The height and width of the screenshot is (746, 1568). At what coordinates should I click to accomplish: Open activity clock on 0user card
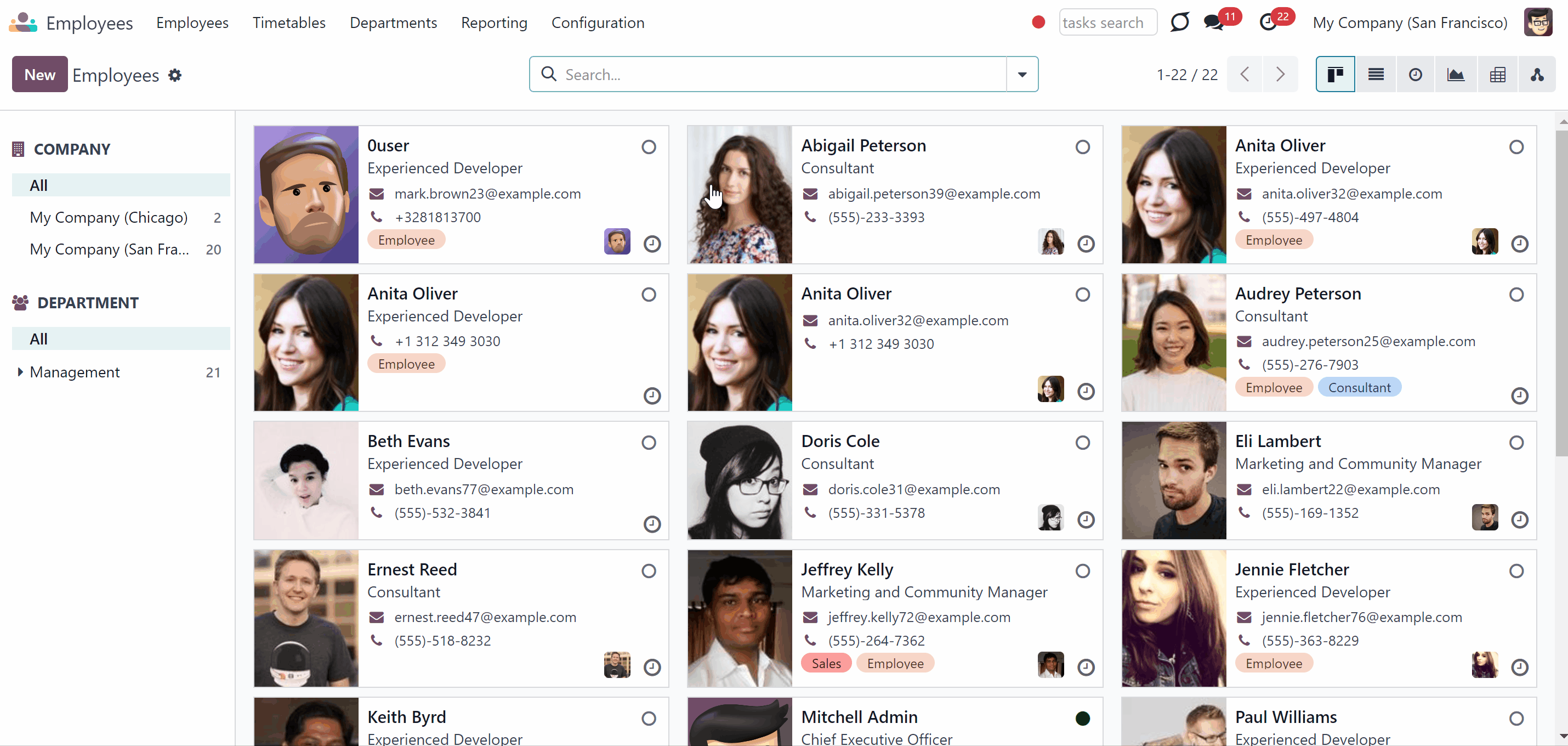pos(652,244)
